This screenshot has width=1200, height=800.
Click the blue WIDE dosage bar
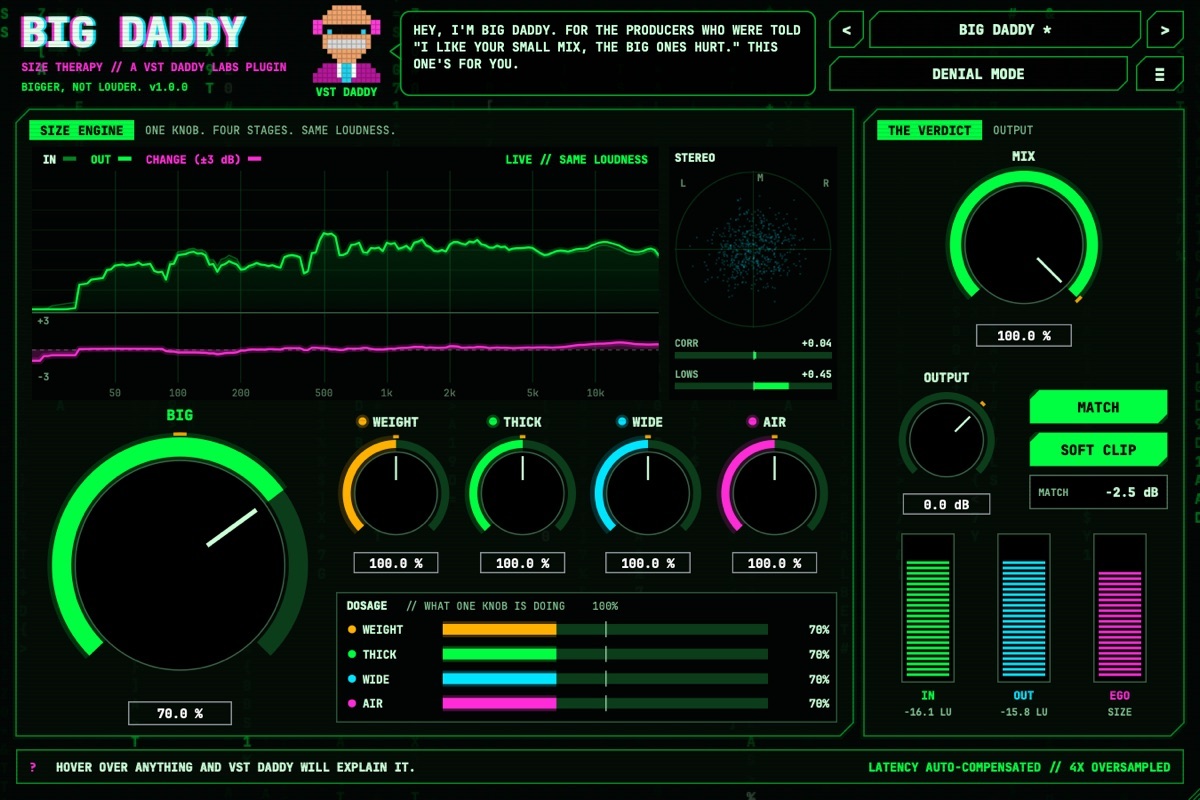pos(605,679)
